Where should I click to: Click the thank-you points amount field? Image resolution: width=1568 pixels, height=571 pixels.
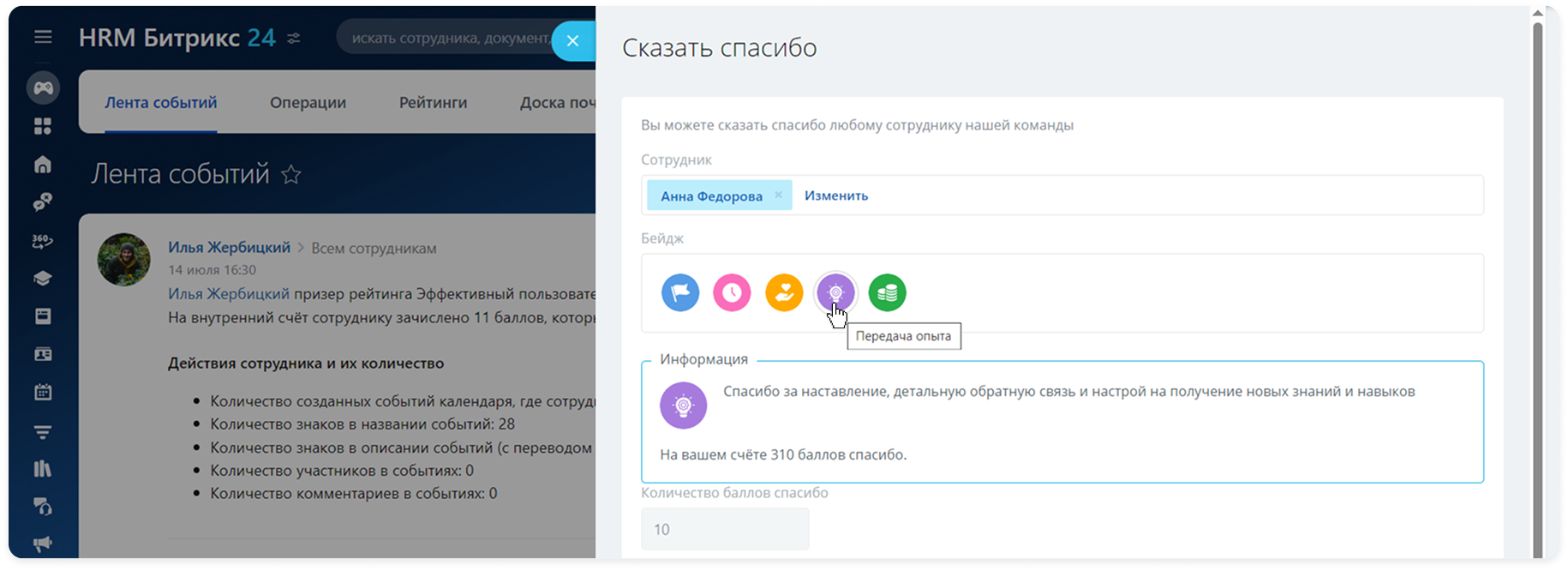point(725,529)
